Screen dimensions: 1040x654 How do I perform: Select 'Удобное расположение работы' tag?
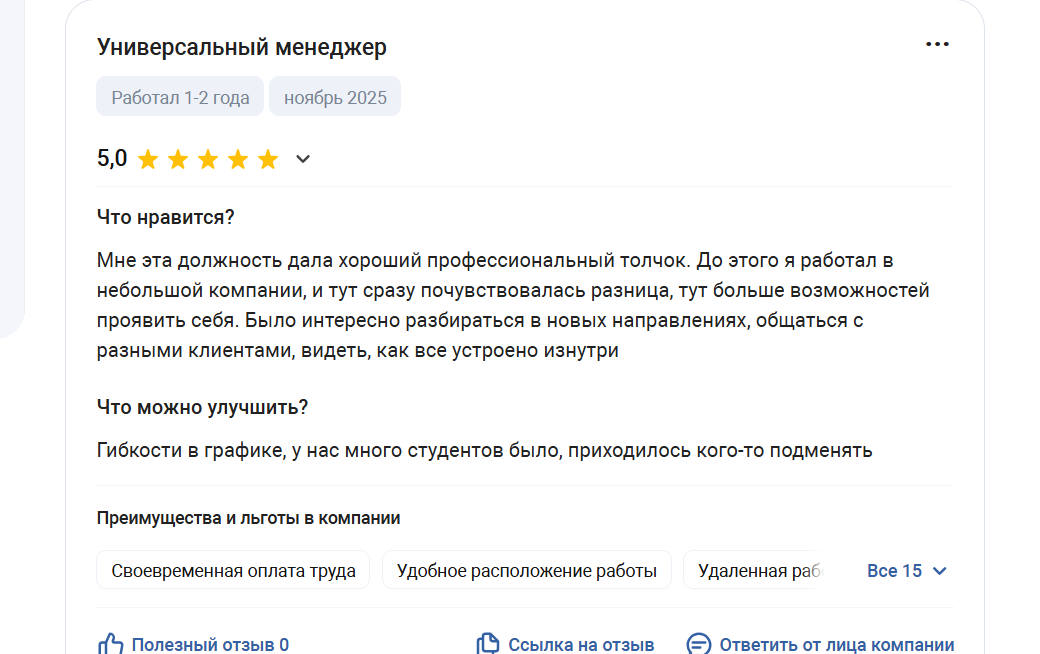point(526,571)
